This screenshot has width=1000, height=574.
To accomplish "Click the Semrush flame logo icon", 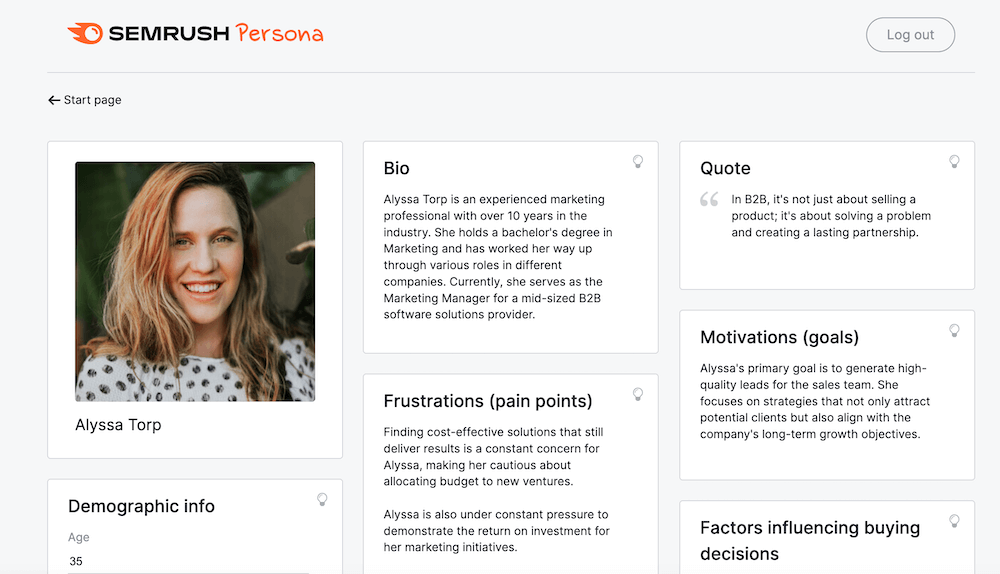I will (85, 34).
